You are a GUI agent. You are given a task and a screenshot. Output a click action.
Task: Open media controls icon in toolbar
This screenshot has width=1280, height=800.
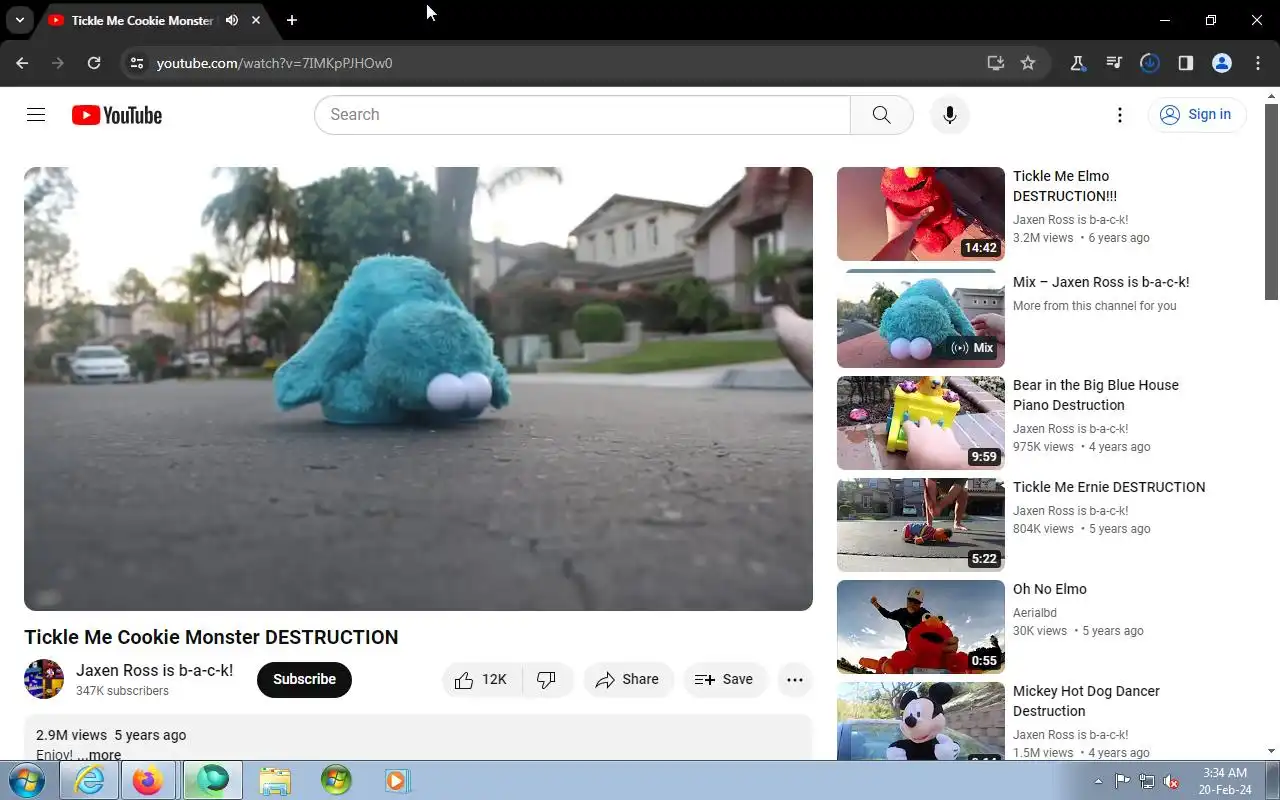(x=1114, y=63)
